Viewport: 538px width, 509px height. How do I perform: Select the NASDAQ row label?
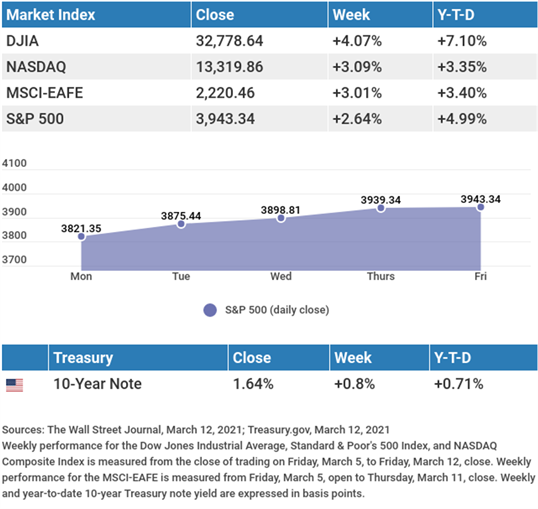36,67
